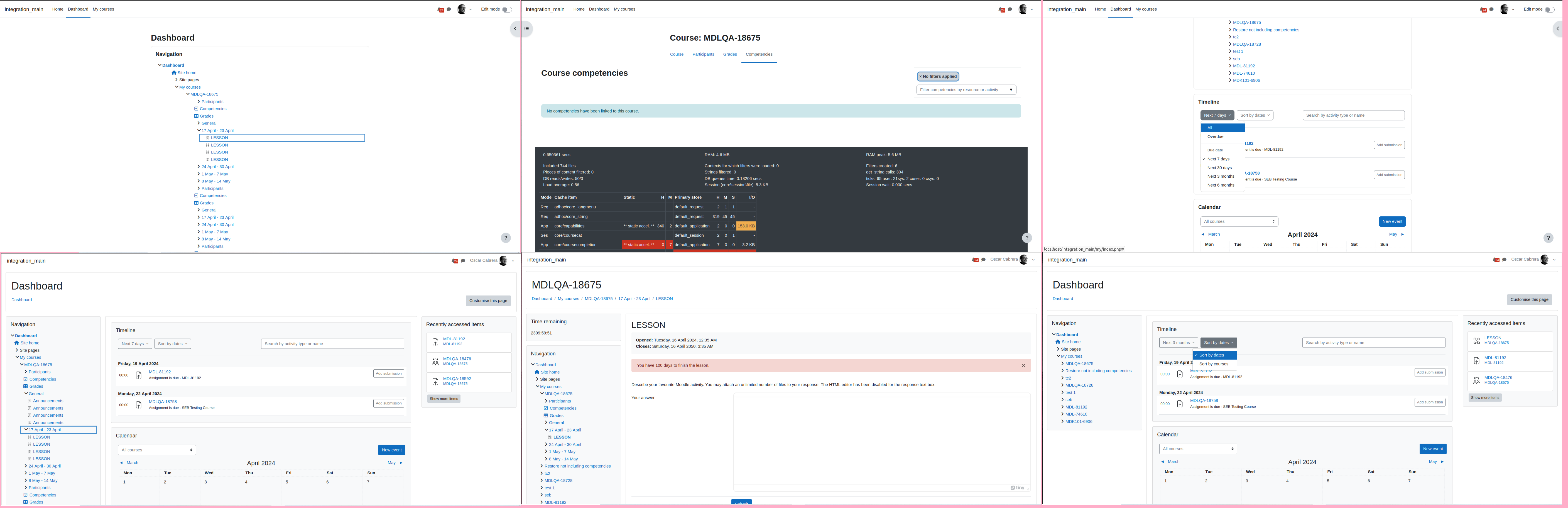Click Show more items in bottom-left panel
Screen dimensions: 1568x508
(444, 399)
